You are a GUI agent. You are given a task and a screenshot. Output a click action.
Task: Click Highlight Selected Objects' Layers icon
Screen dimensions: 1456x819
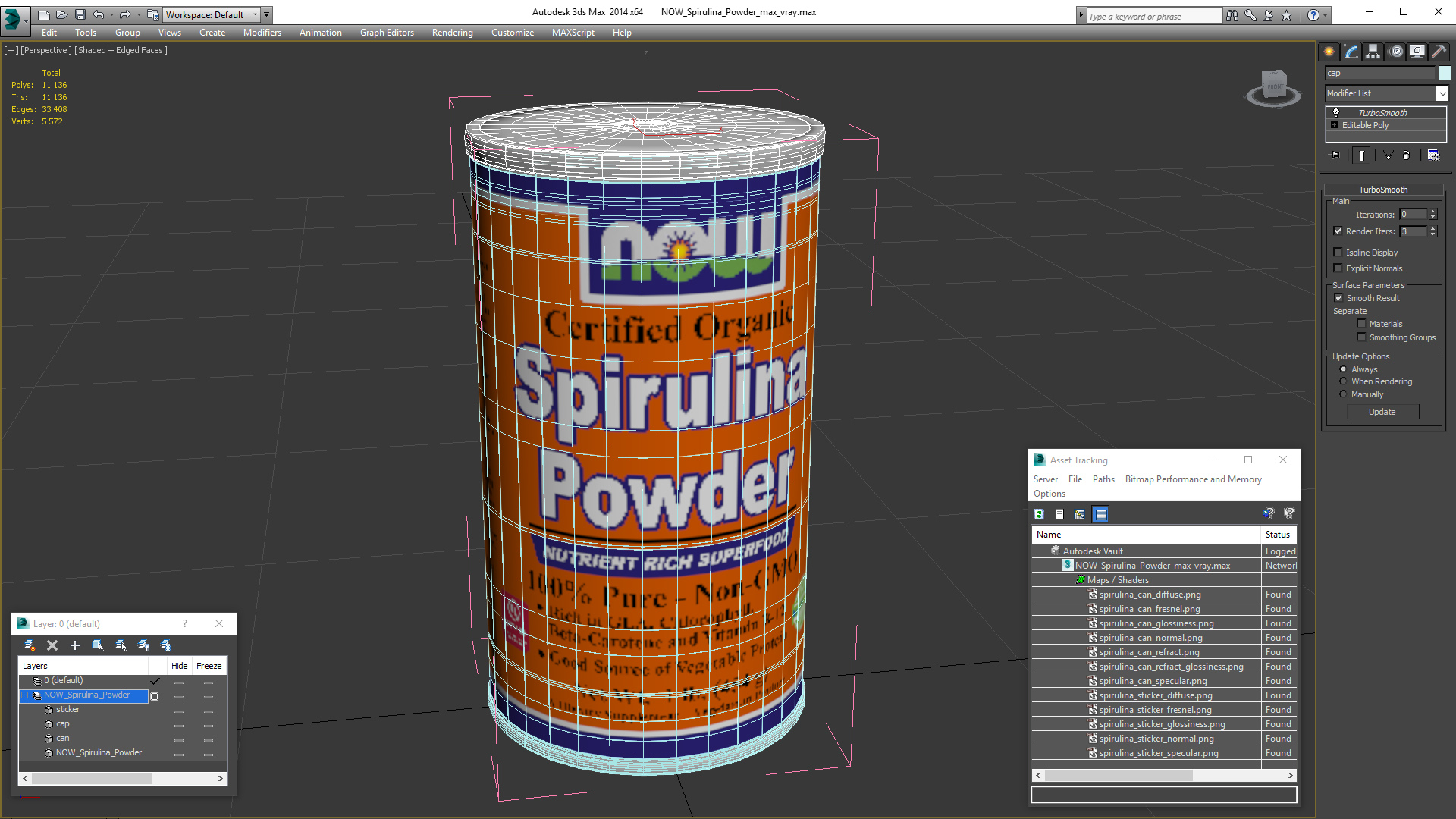121,645
